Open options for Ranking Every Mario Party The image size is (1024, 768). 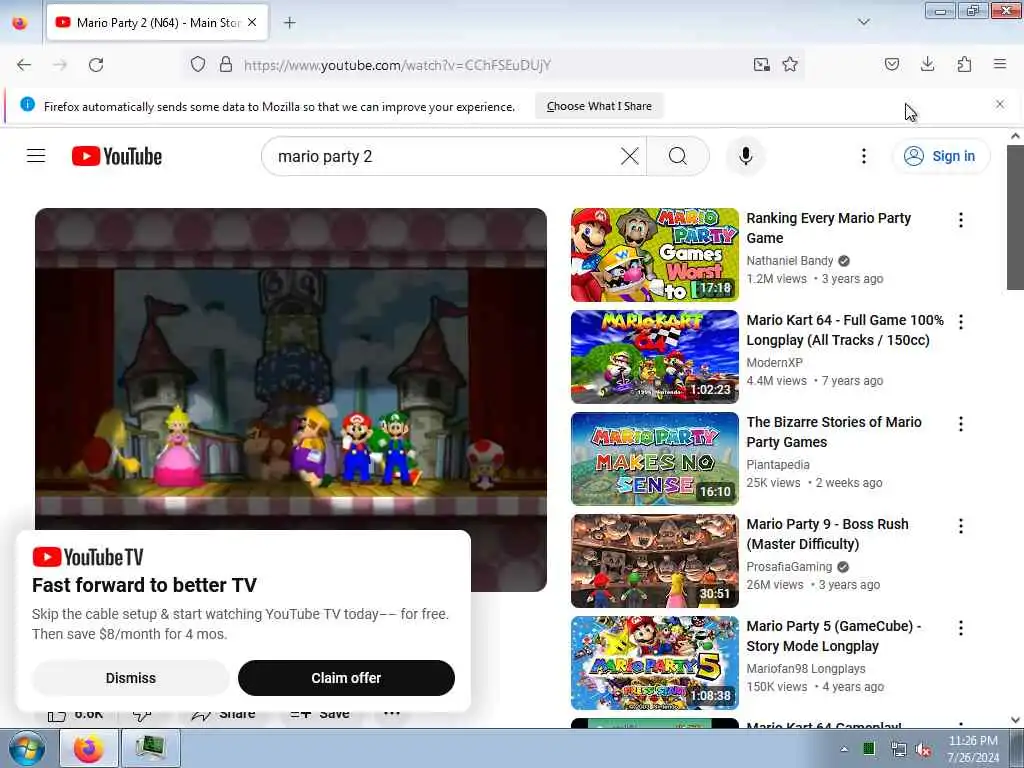pyautogui.click(x=961, y=220)
